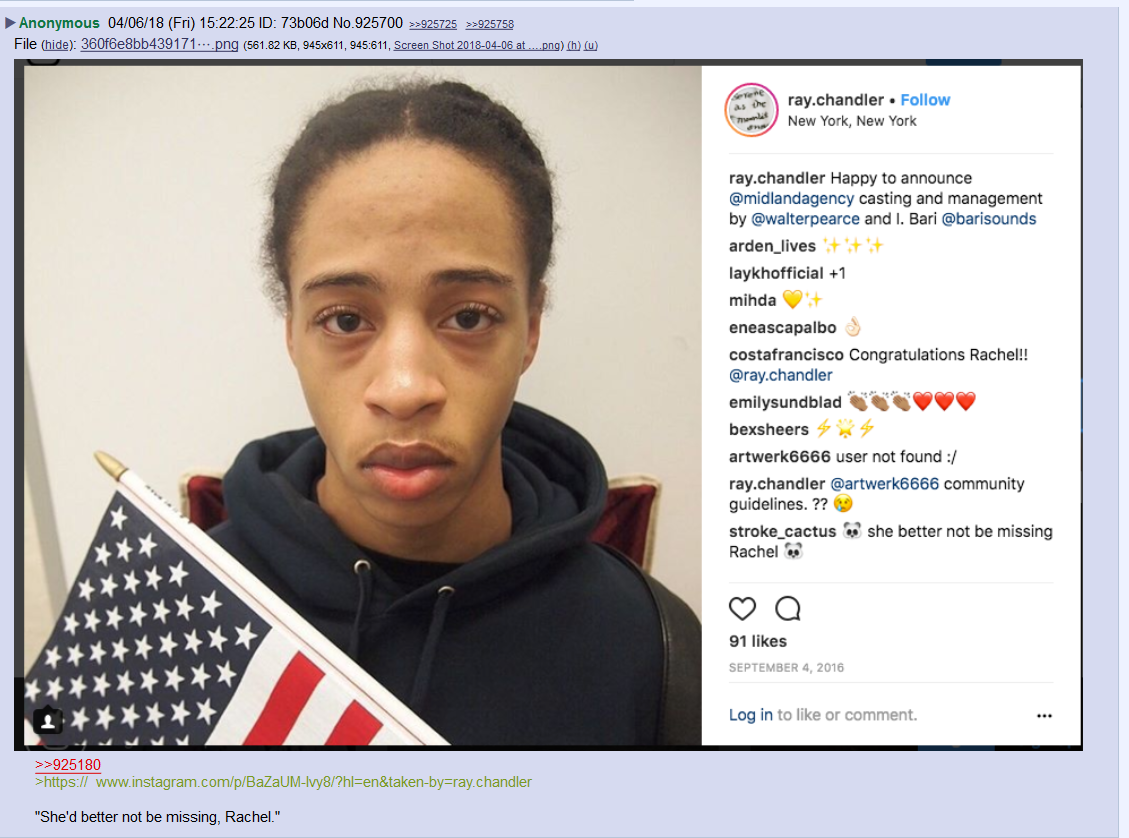Click the heart like icon
The image size is (1129, 838).
742,609
